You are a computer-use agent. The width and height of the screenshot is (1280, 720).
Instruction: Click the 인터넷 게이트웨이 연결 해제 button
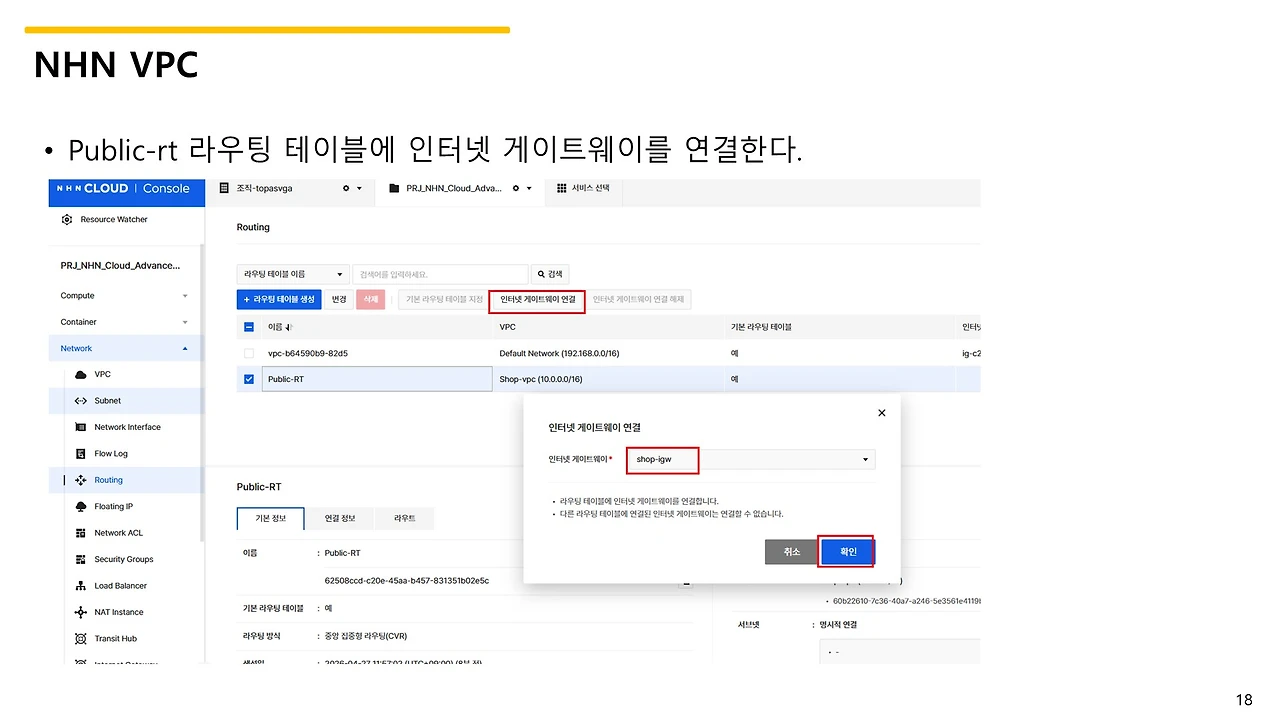tap(638, 299)
